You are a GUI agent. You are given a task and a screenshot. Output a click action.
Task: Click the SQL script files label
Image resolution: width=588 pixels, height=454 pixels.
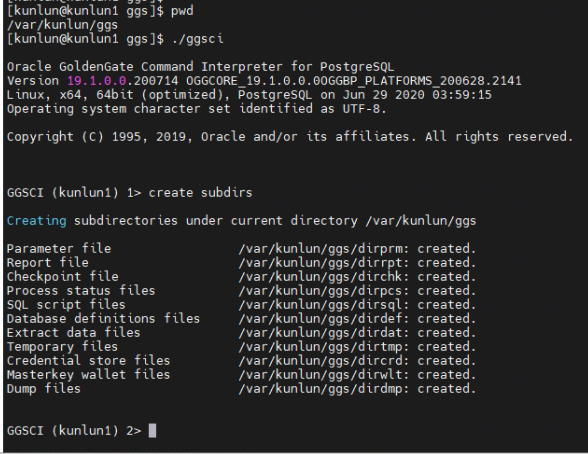tap(66, 304)
